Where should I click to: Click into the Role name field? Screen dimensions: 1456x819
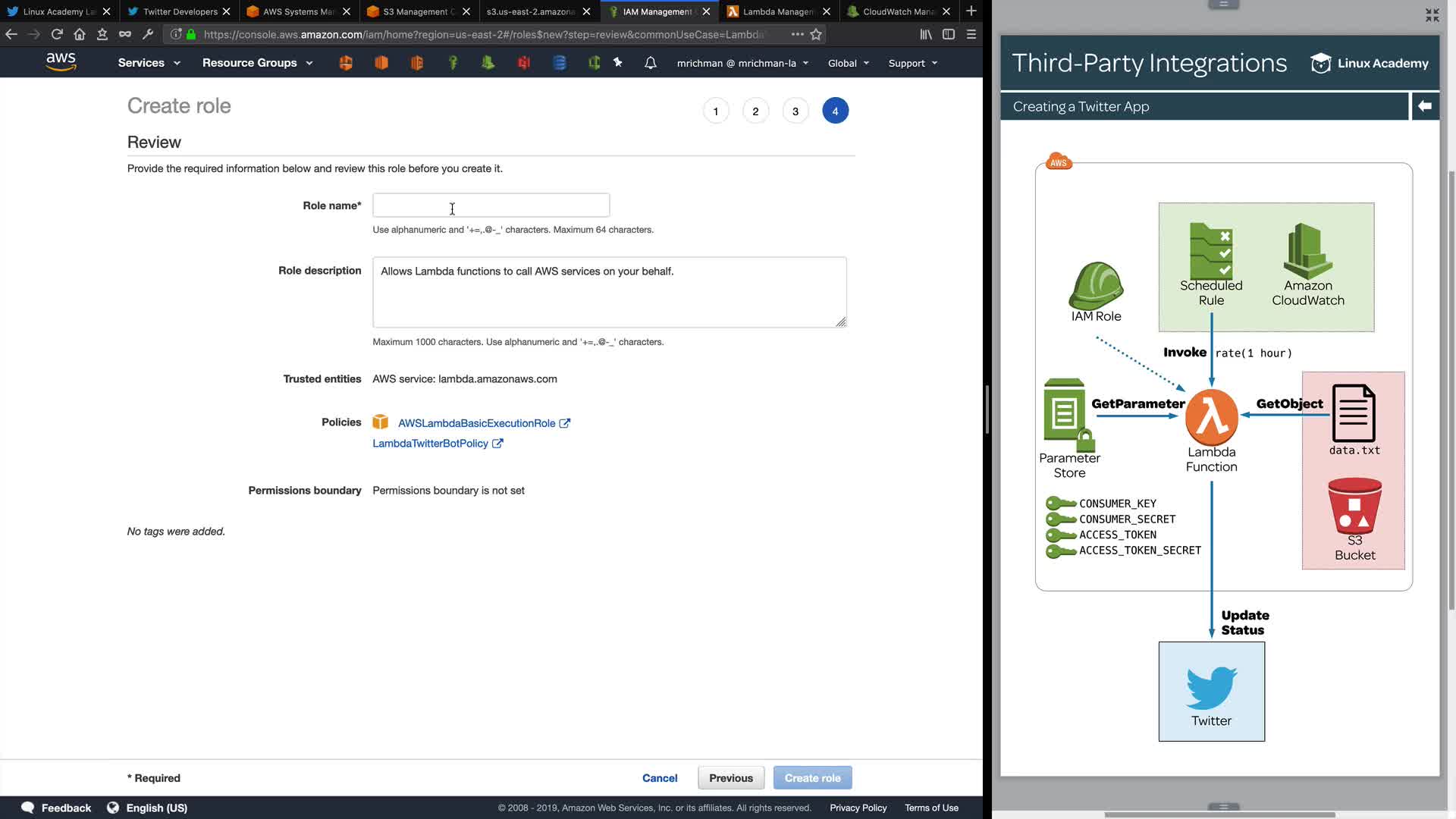click(x=491, y=206)
